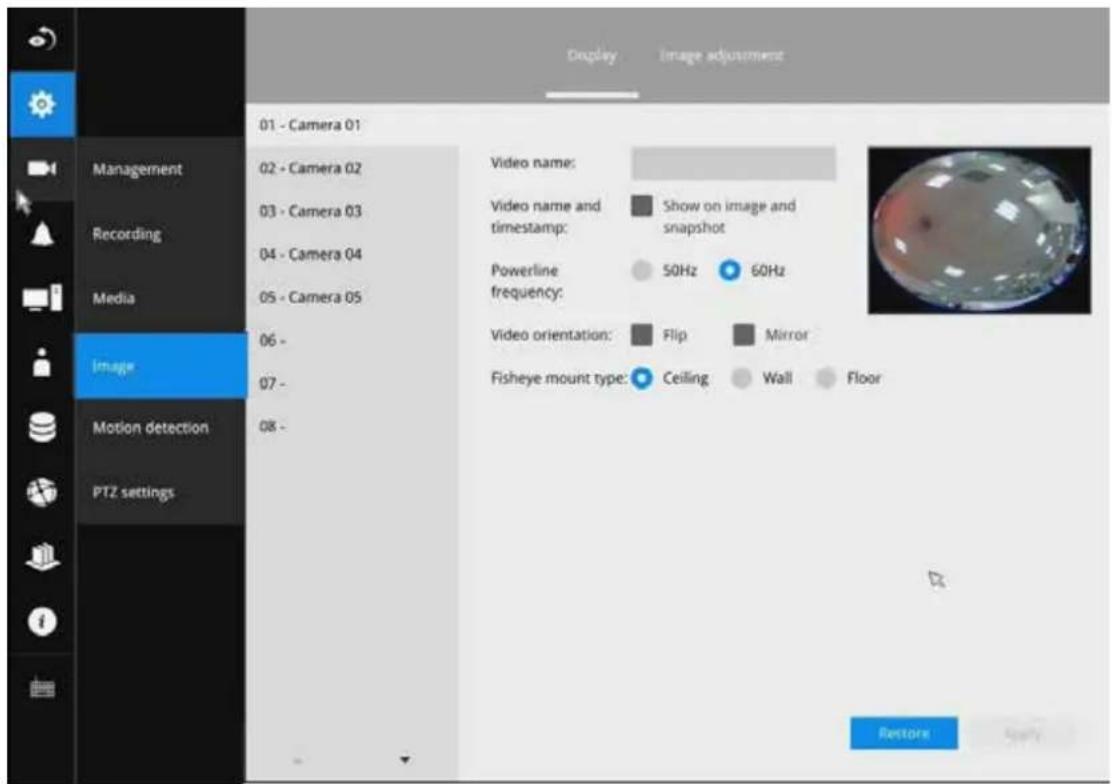
Task: Select the camera icon in sidebar
Action: coord(42,169)
